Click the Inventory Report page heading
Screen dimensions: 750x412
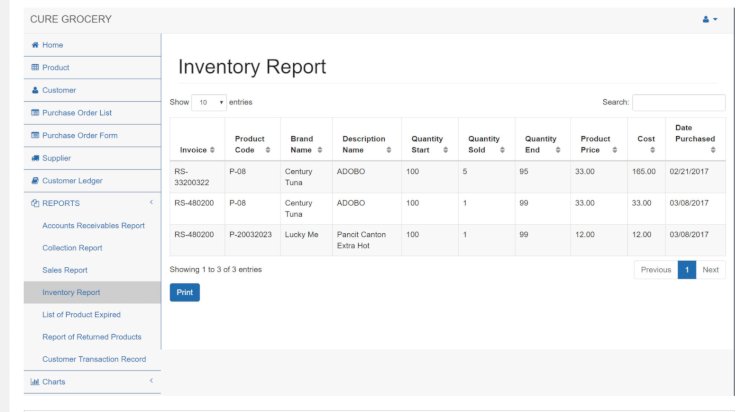tap(252, 67)
